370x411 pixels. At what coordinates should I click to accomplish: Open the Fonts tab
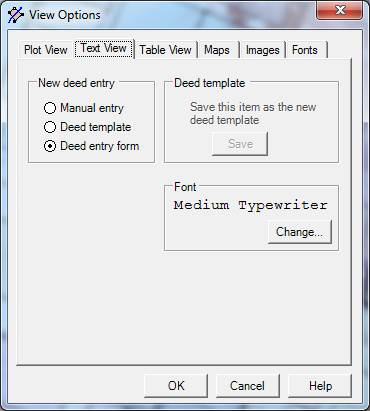(x=305, y=50)
